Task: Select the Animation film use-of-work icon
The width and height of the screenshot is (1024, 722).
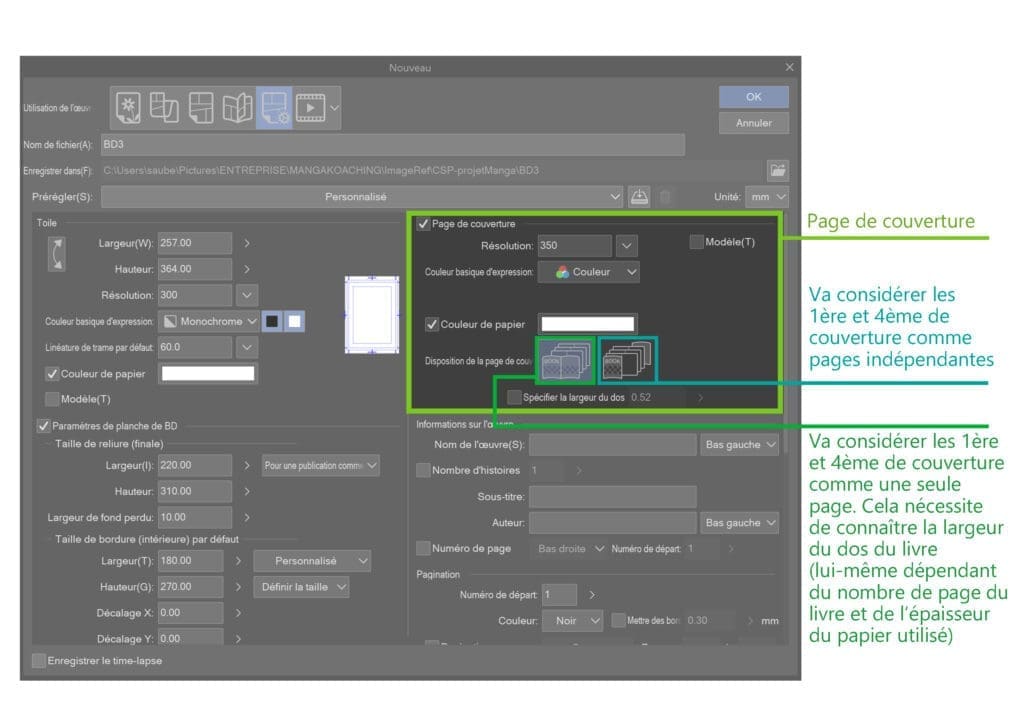Action: (x=310, y=107)
